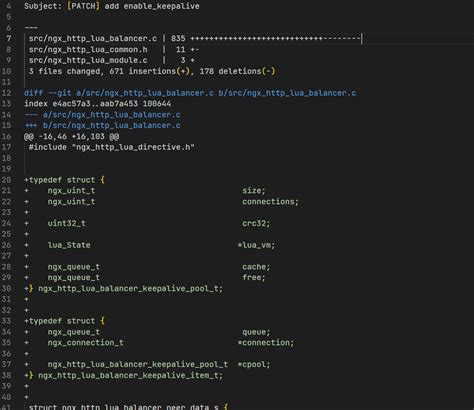Click '} ngx_http_lua_balancer_keepalive_pool_t;' on line 30
Viewport: 474px width, 410px height.
point(126,289)
